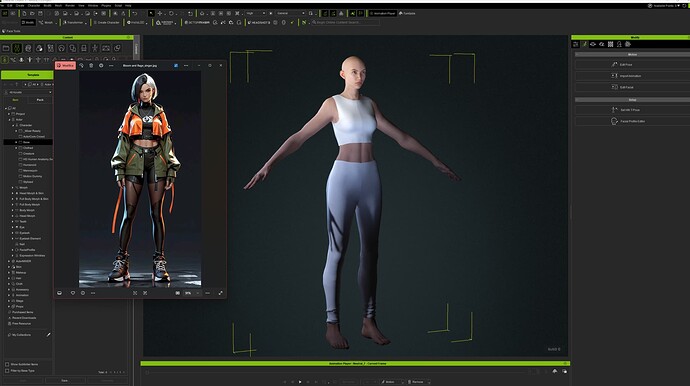Expand the Makeup node in tree

pos(9,272)
